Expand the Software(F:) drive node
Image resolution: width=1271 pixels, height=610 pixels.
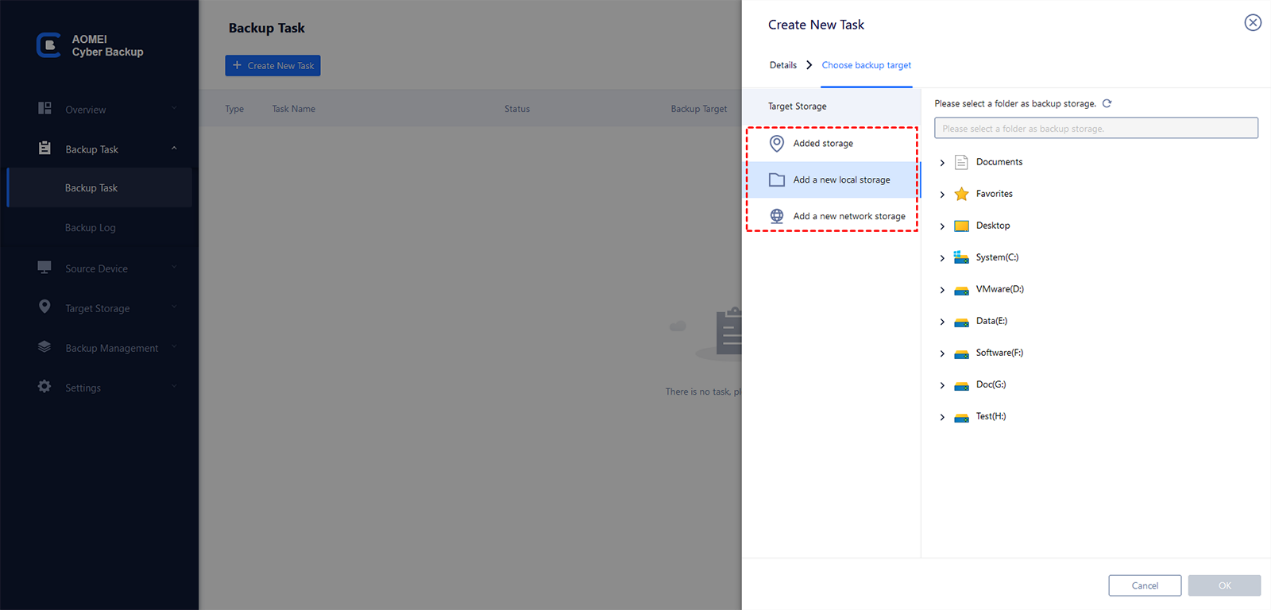pyautogui.click(x=942, y=354)
